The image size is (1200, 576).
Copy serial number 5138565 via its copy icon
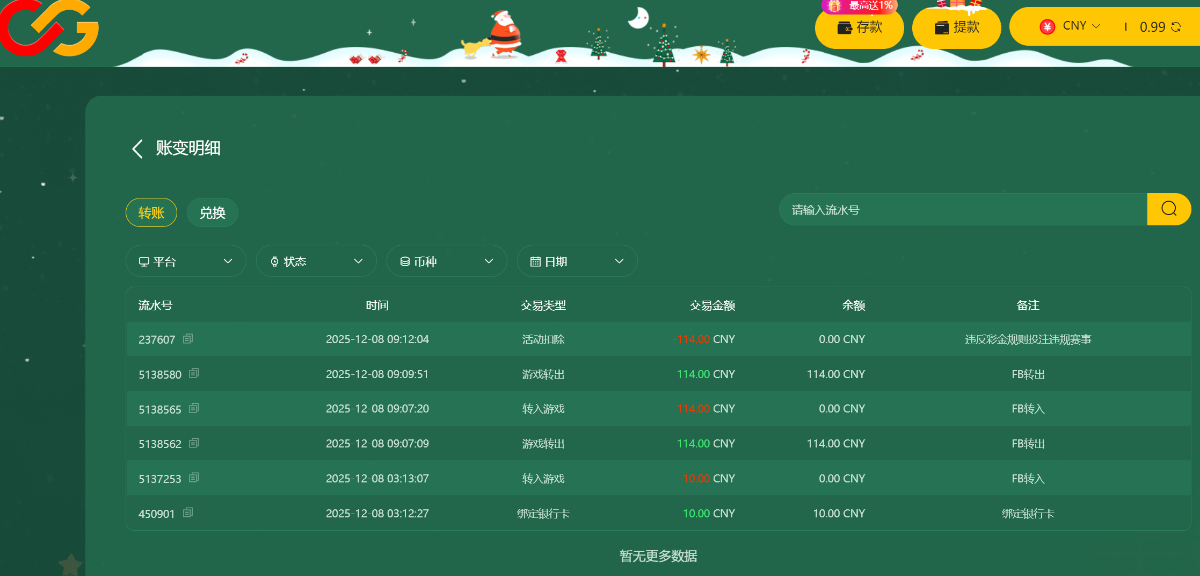(x=194, y=408)
